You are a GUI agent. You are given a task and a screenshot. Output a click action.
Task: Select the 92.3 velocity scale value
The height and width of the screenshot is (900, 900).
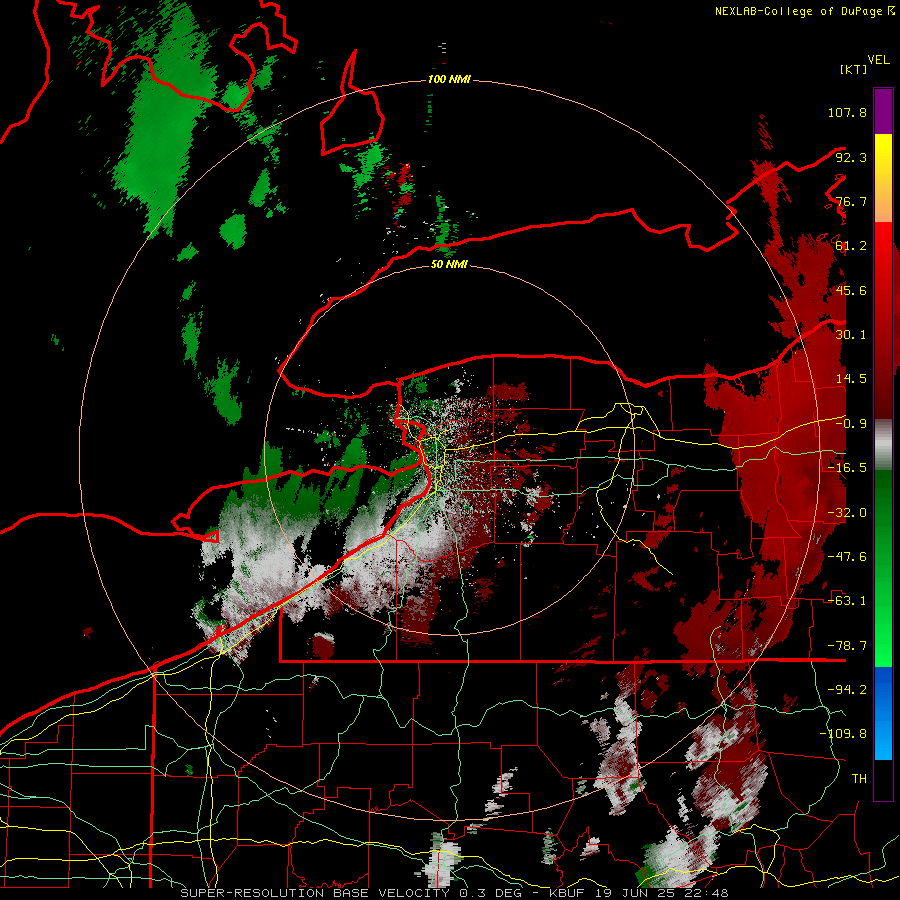(x=851, y=157)
